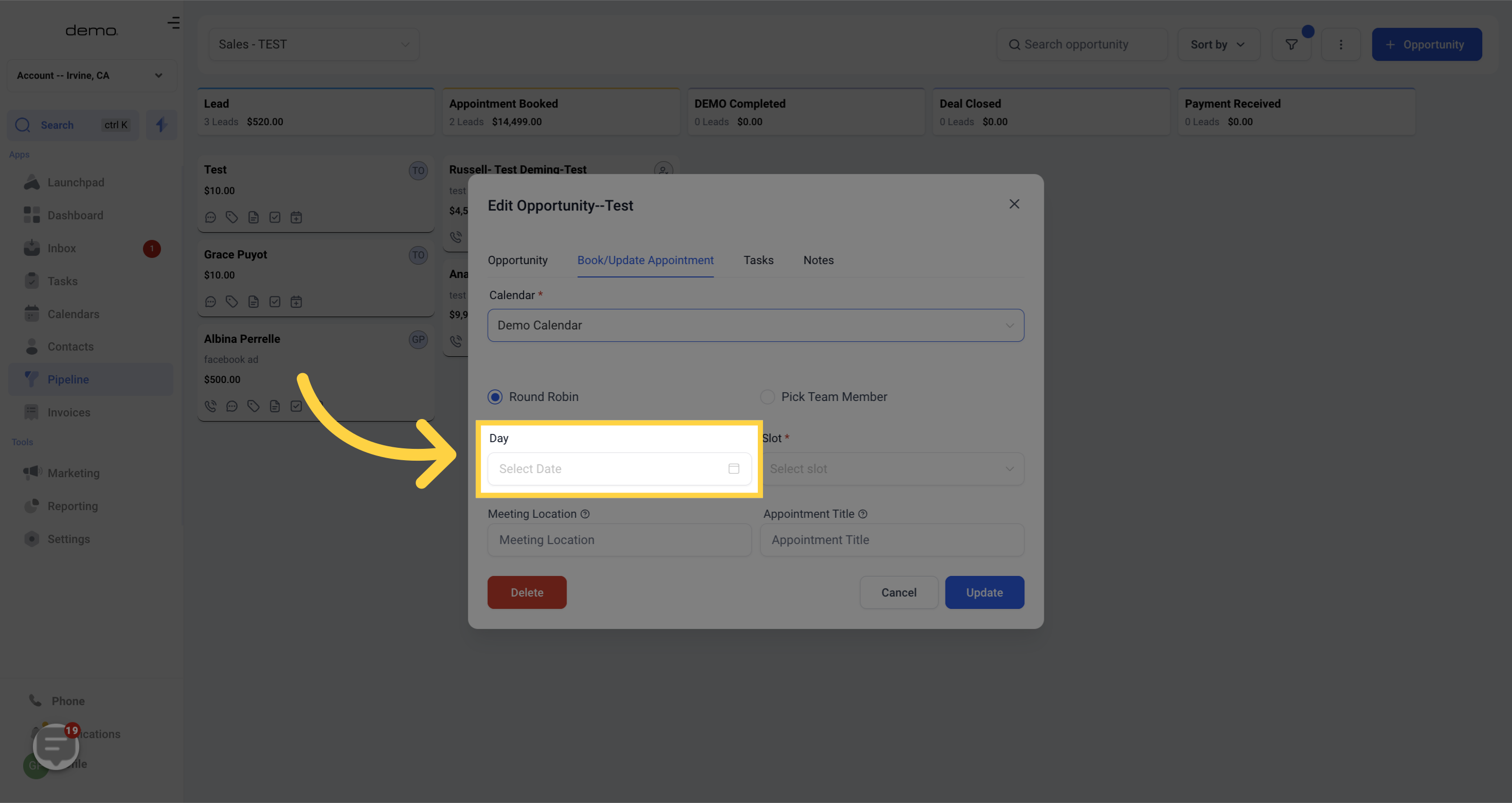The height and width of the screenshot is (803, 1512).
Task: Open the three-dot more options menu
Action: tap(1341, 45)
